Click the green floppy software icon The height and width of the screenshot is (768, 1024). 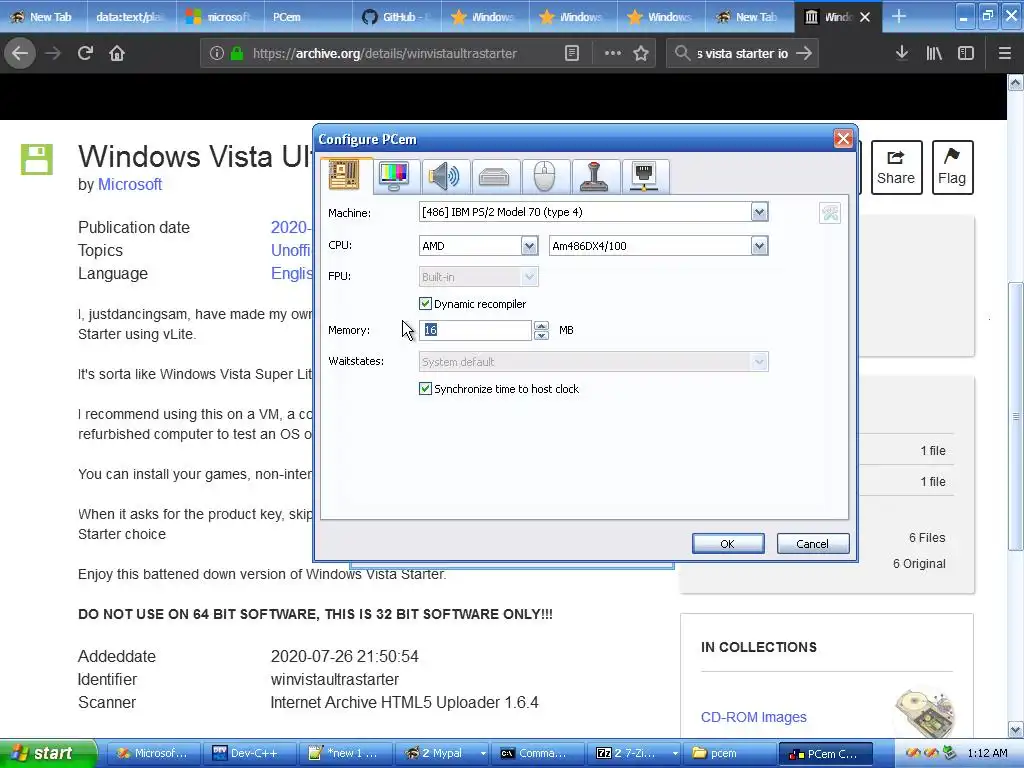(x=37, y=159)
